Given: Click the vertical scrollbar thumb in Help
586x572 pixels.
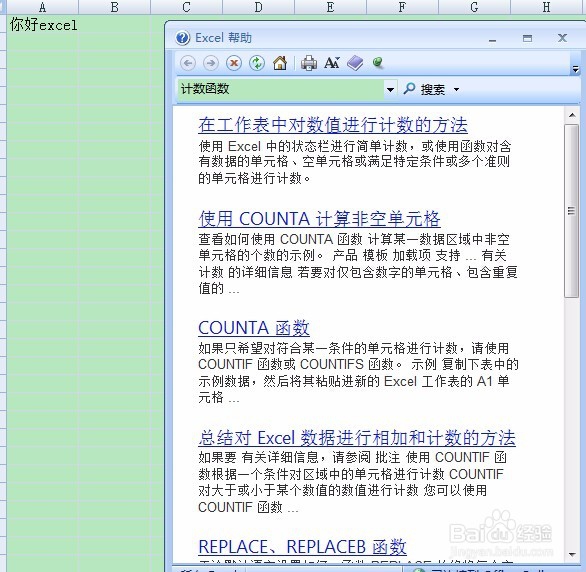Looking at the screenshot, I should click(571, 211).
